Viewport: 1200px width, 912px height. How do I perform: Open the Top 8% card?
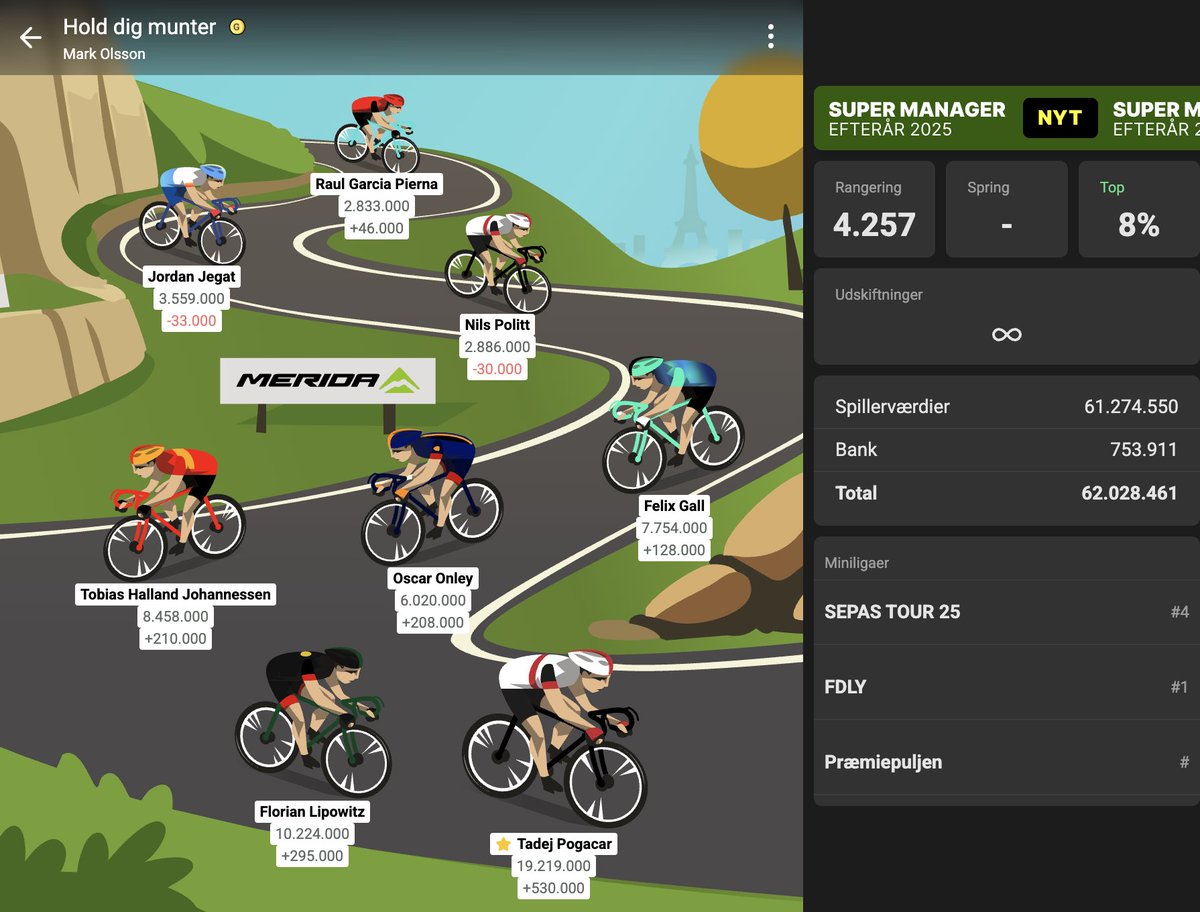[1139, 209]
